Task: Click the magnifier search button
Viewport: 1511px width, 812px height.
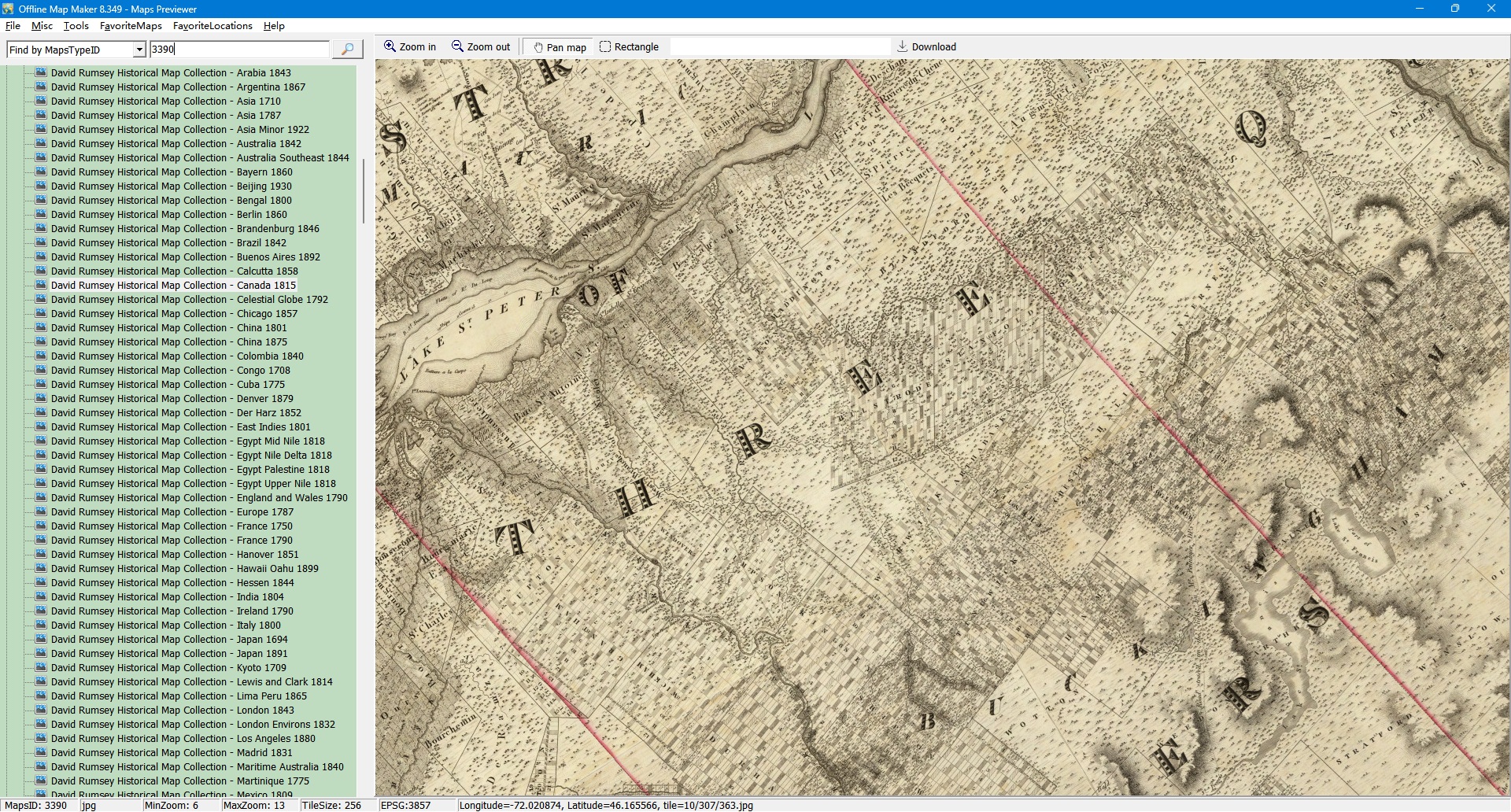Action: [347, 50]
